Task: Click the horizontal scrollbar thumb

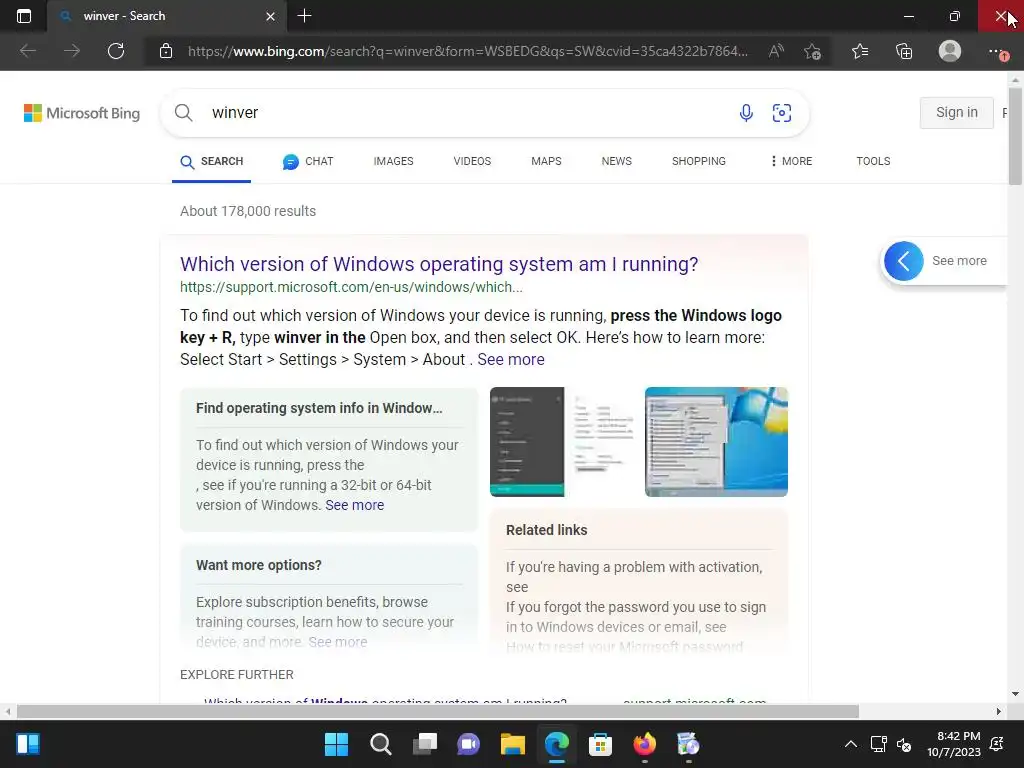Action: pos(438,712)
